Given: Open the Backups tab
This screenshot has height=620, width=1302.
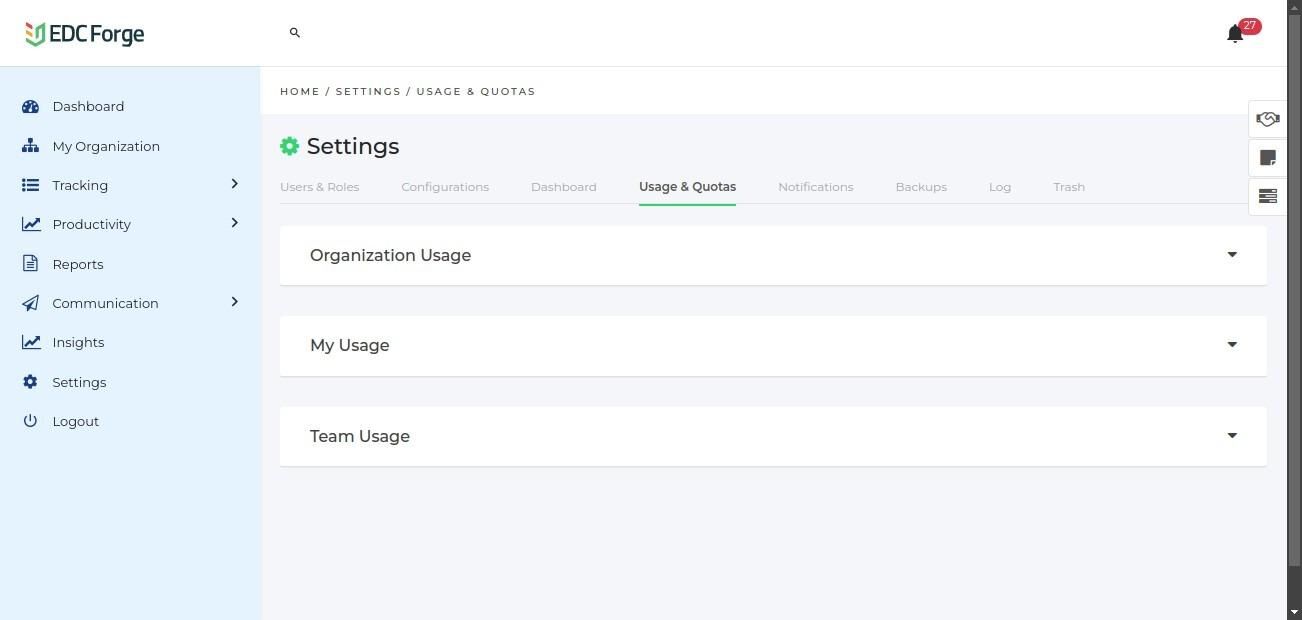Looking at the screenshot, I should [921, 187].
